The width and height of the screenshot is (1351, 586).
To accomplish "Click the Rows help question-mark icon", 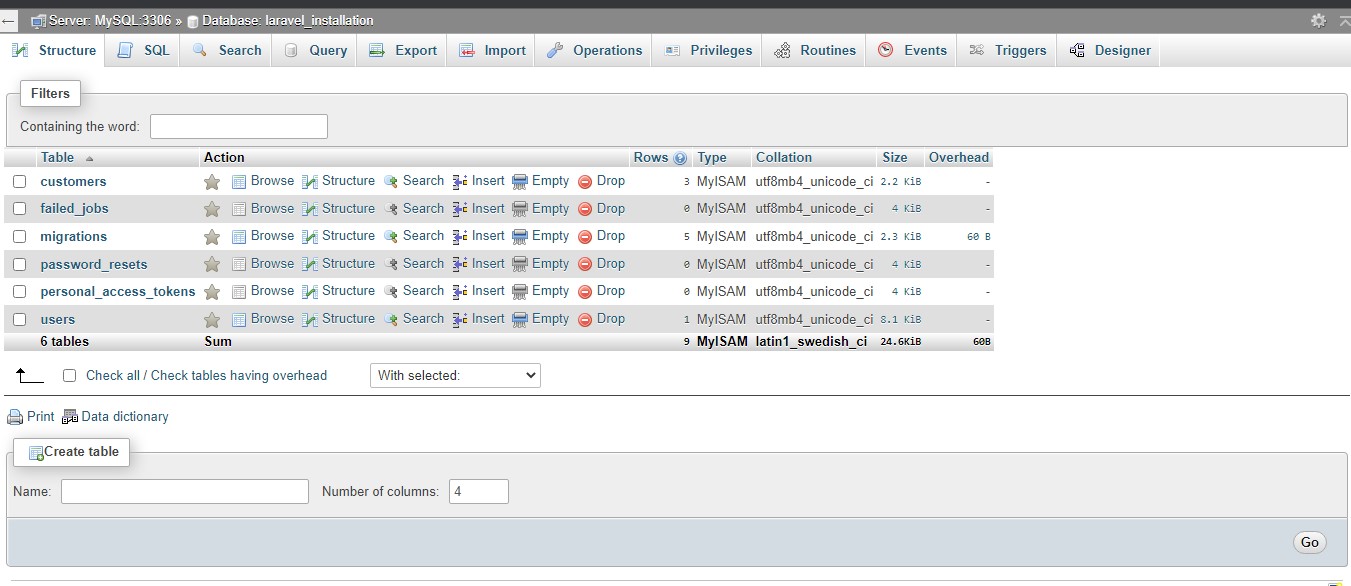I will pyautogui.click(x=681, y=158).
